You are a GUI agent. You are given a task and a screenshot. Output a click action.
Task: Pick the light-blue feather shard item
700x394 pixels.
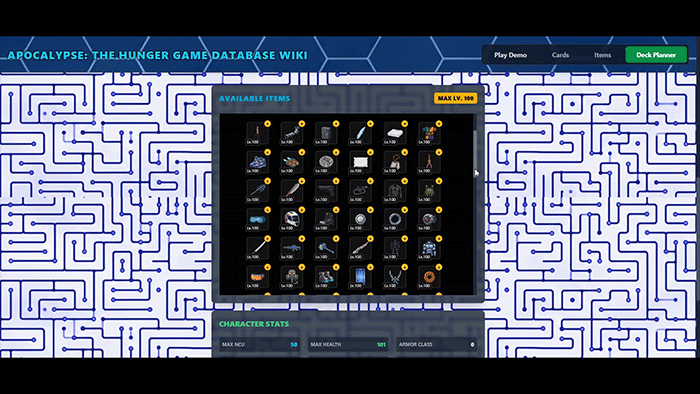[360, 133]
